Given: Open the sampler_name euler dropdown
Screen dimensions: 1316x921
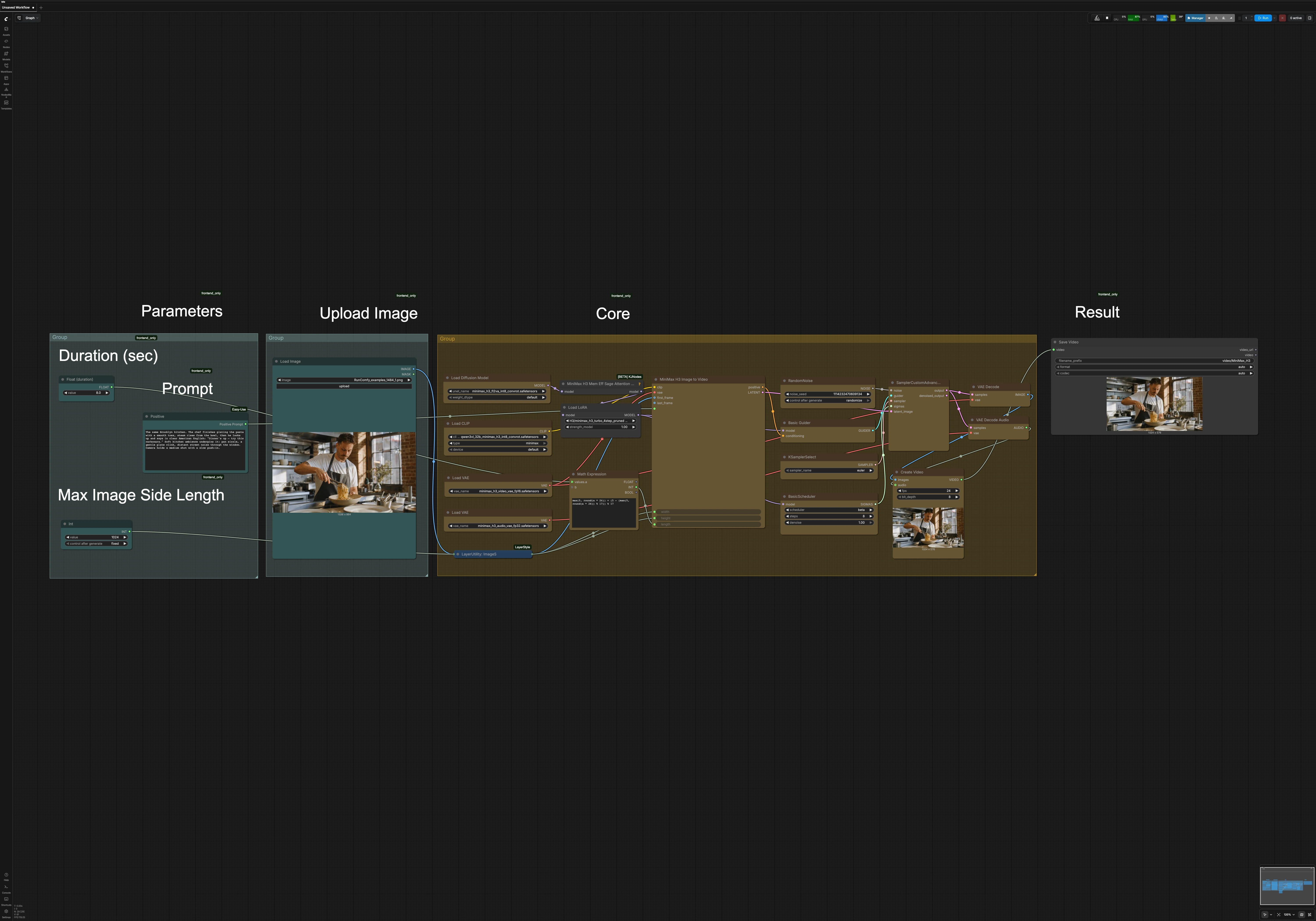Looking at the screenshot, I should (x=829, y=471).
